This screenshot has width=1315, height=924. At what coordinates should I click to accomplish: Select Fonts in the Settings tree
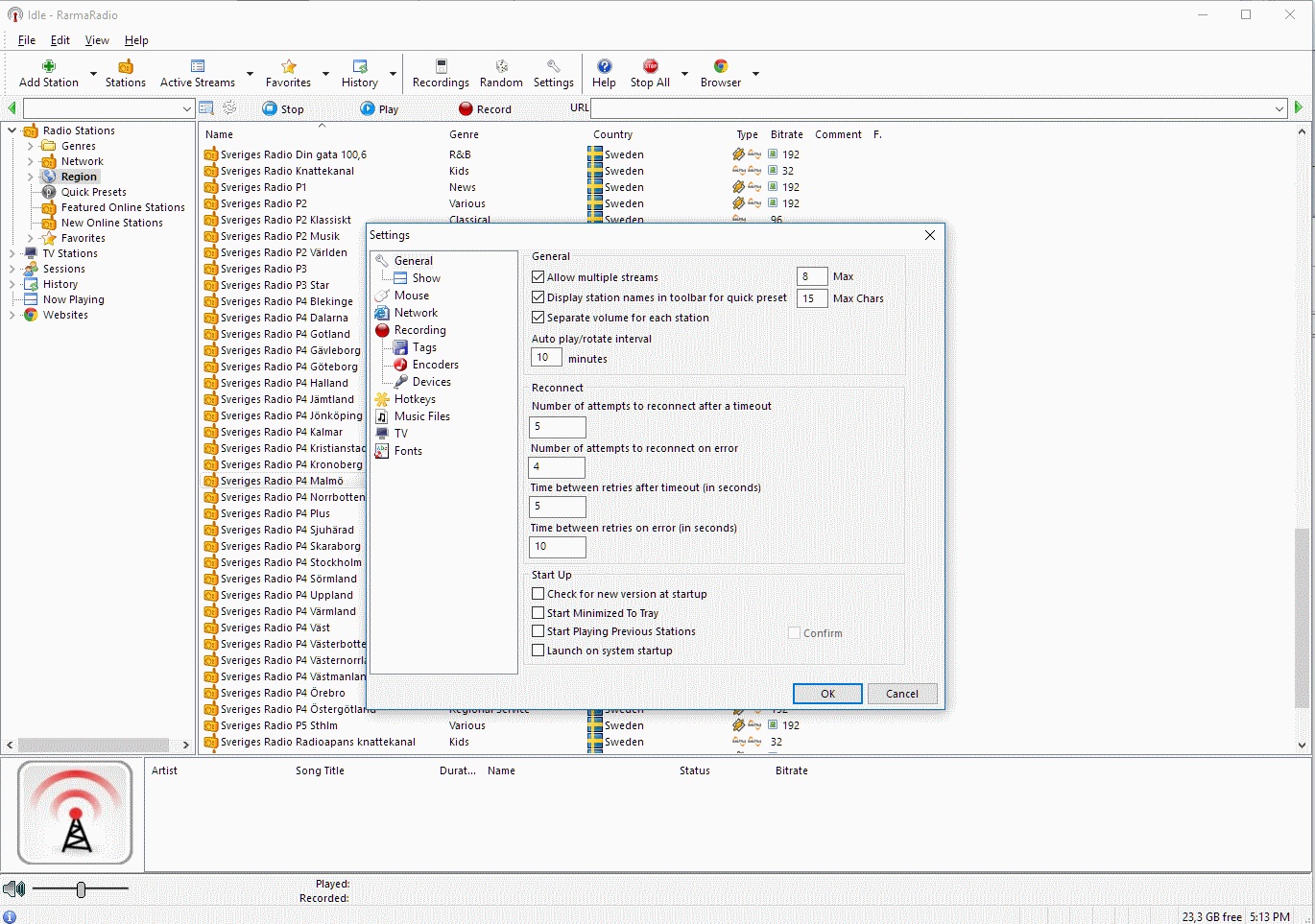[398, 451]
